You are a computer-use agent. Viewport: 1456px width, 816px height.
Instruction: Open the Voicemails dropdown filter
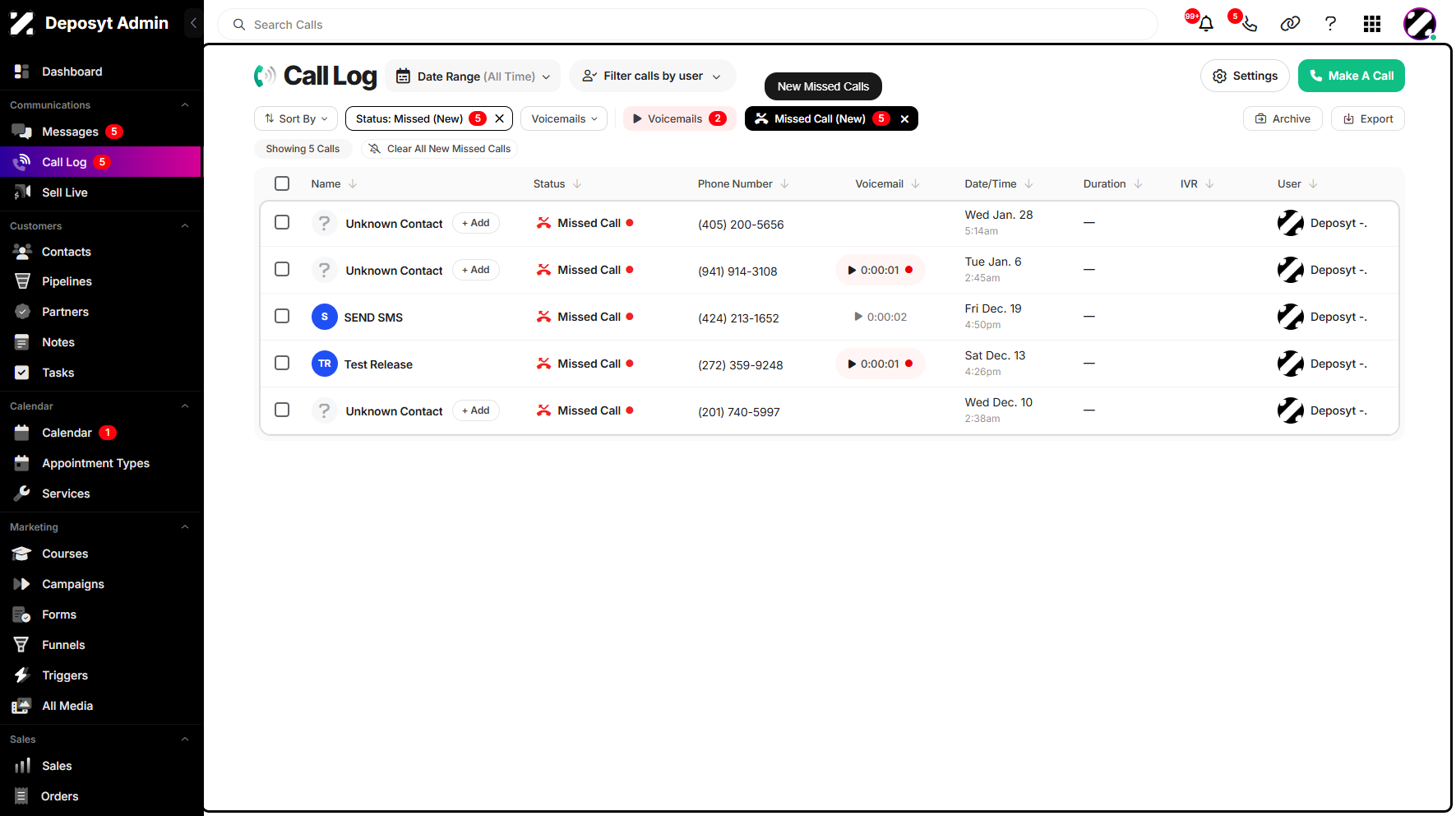click(564, 118)
